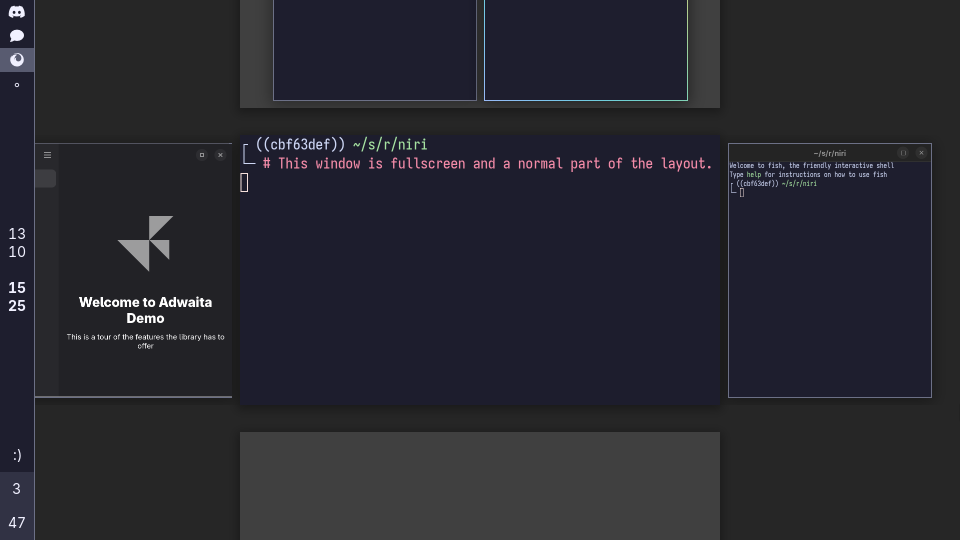Viewport: 960px width, 540px height.
Task: Open the chat bubble workspace icon
Action: tap(17, 36)
